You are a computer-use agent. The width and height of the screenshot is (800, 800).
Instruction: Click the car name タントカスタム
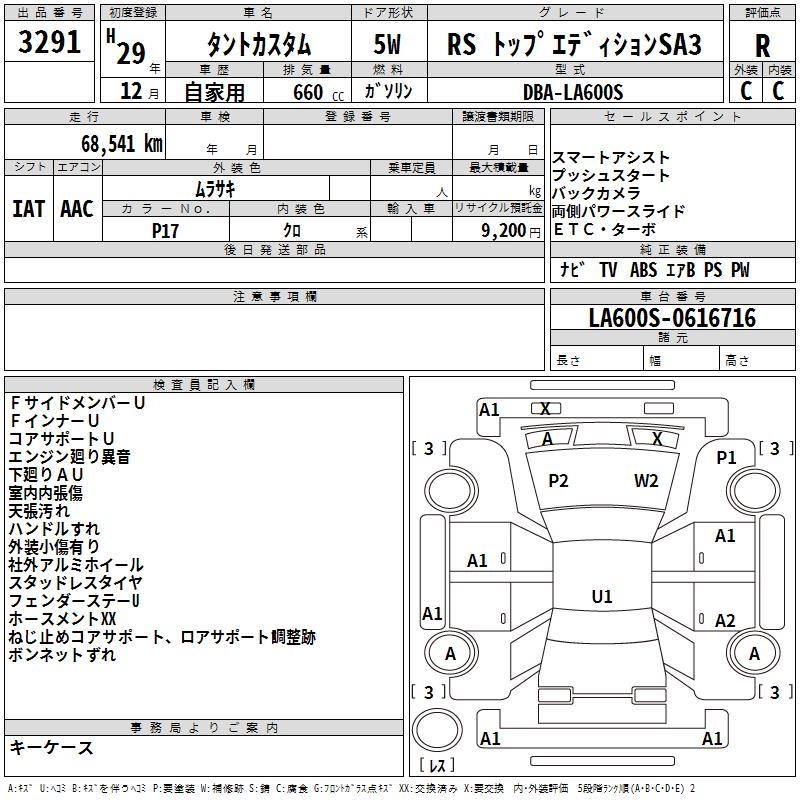coord(258,46)
